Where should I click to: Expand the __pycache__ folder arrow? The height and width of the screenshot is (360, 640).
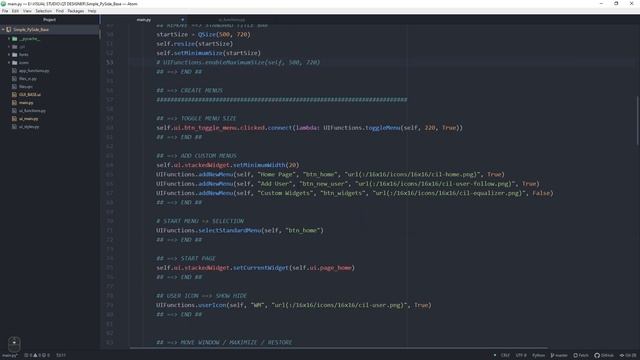[9, 39]
